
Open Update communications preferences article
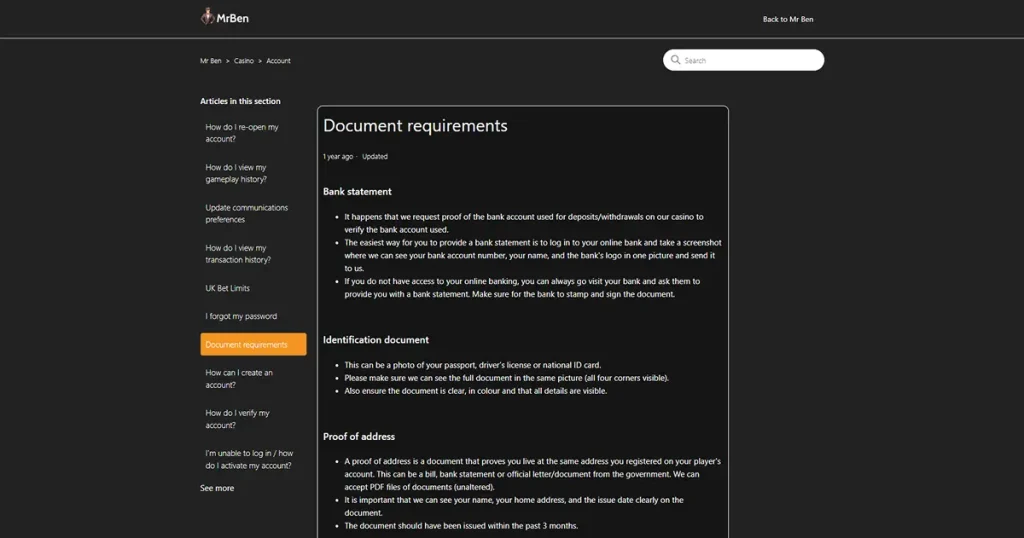tap(246, 214)
